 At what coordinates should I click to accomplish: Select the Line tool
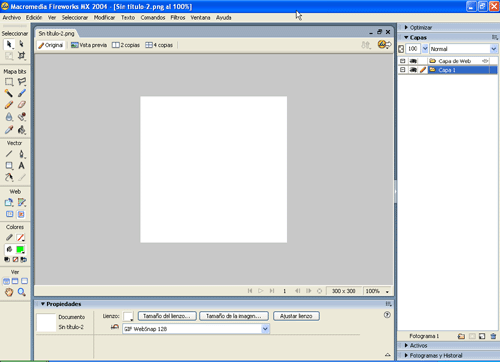pyautogui.click(x=9, y=154)
